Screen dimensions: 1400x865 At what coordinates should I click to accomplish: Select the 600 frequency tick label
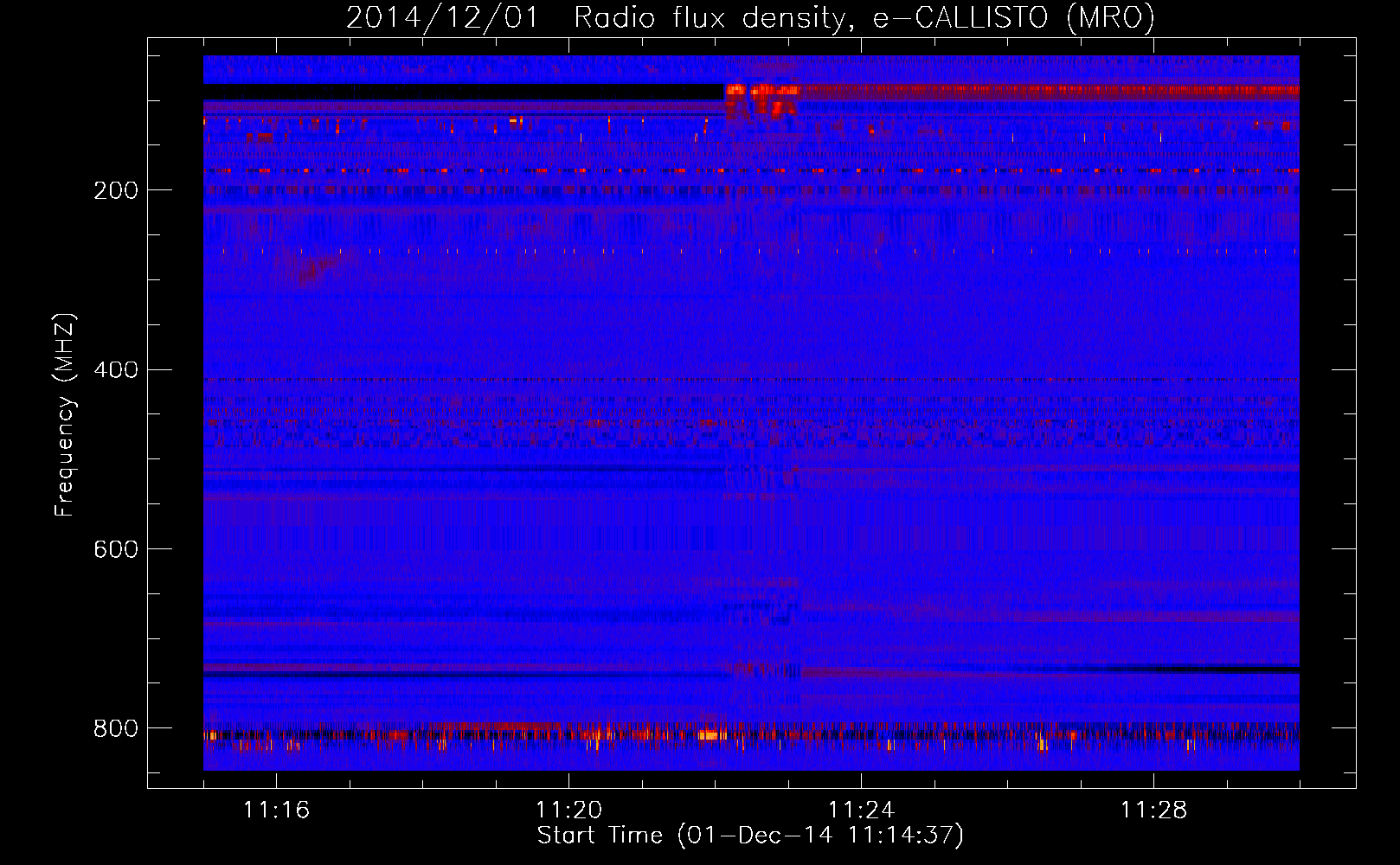116,549
